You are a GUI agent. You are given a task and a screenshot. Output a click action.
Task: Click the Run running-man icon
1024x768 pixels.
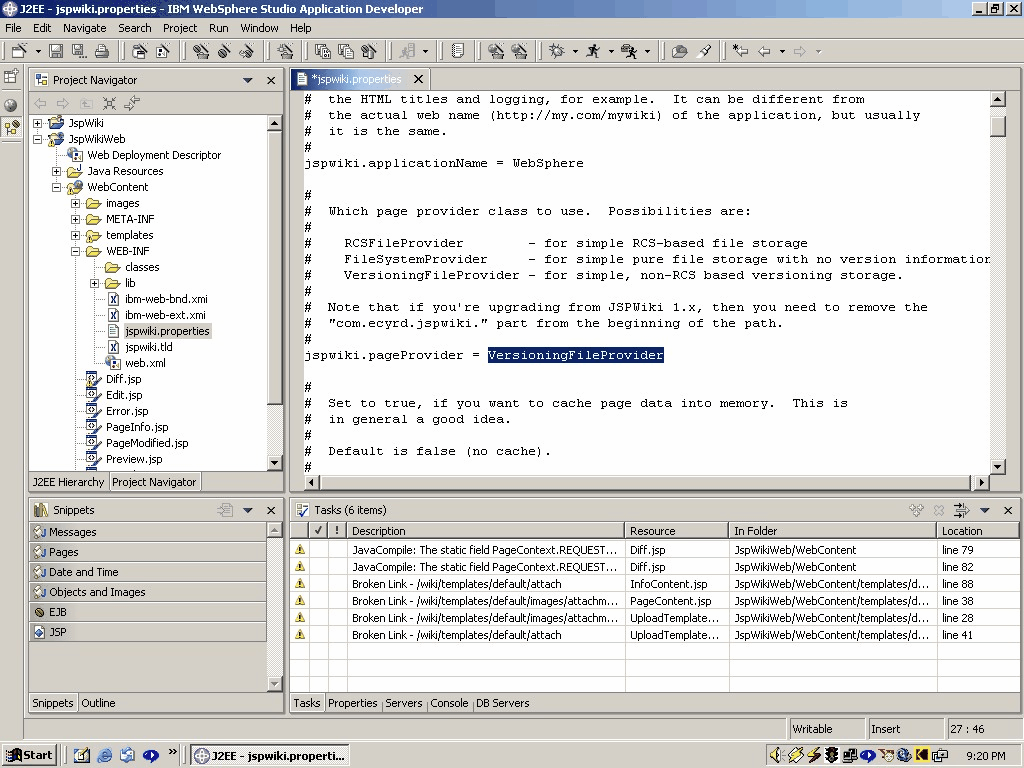tap(593, 51)
